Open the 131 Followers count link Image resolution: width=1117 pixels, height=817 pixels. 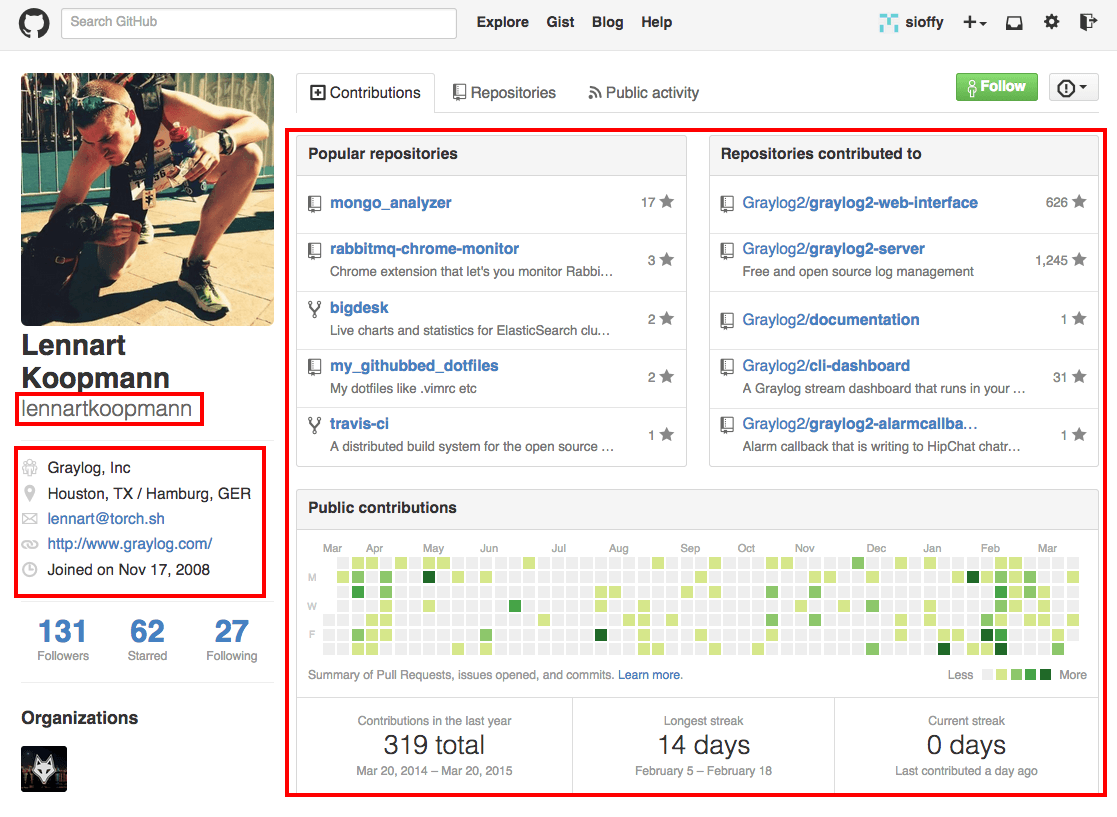coord(63,640)
